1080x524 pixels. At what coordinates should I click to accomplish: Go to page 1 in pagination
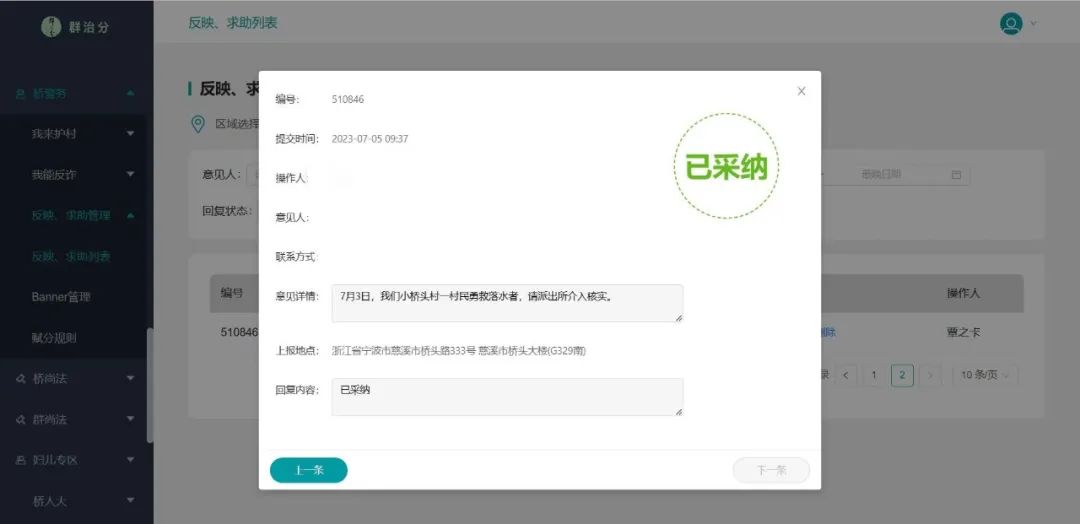(x=873, y=375)
